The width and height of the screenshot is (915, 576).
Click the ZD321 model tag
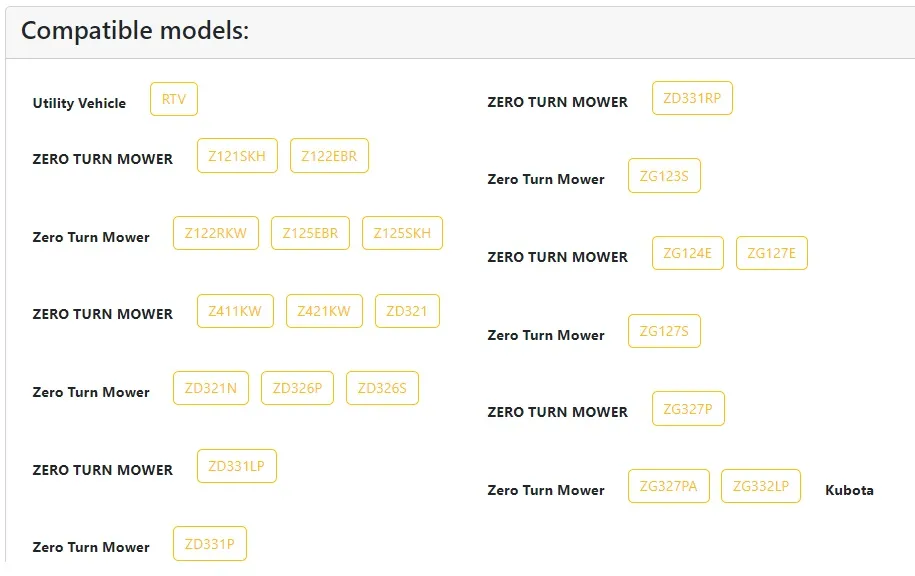pyautogui.click(x=407, y=311)
